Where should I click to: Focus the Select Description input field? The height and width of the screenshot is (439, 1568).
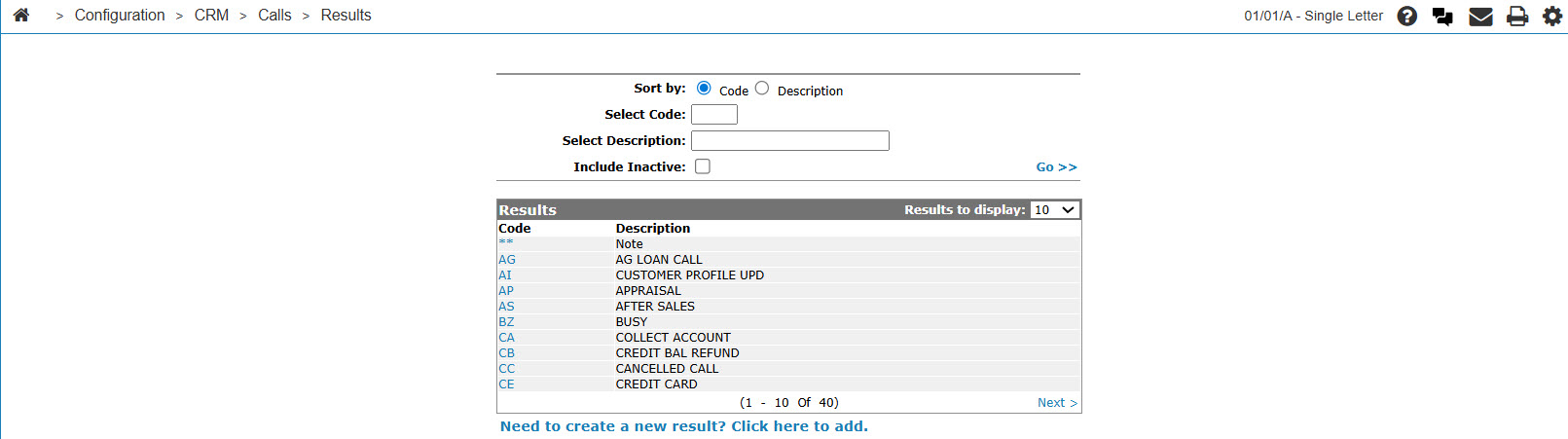point(790,141)
